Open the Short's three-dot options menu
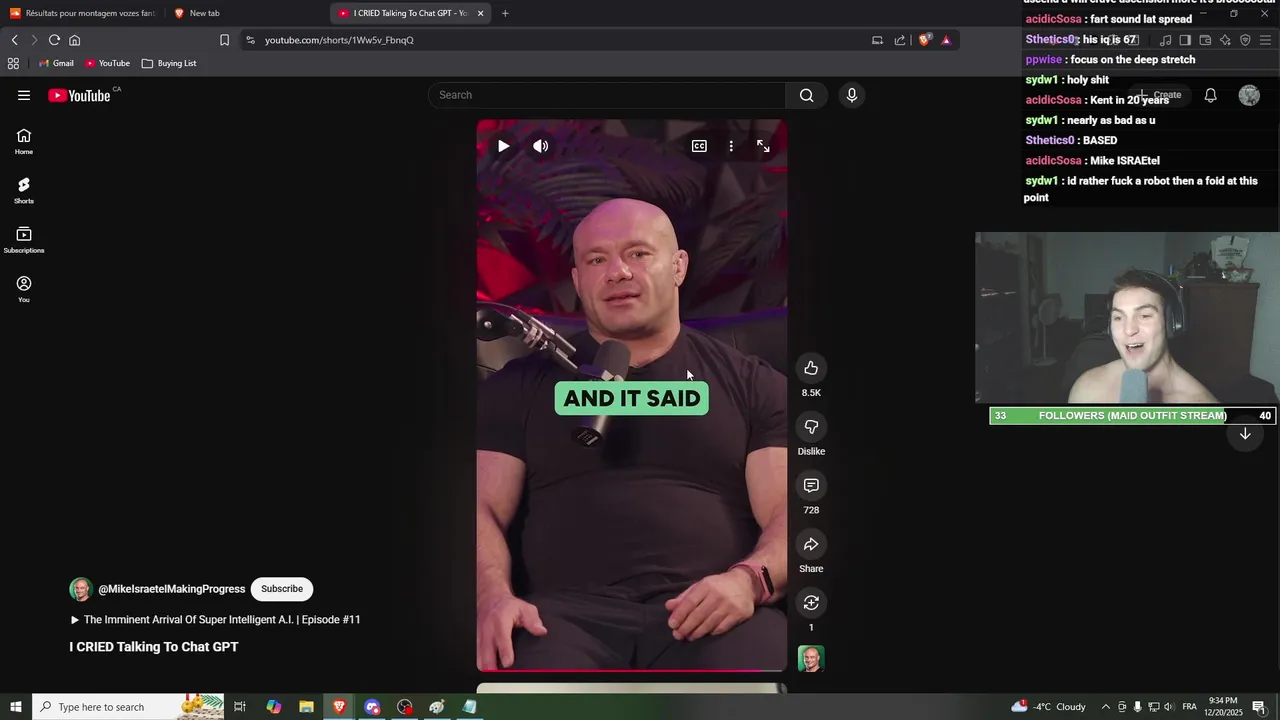Screen dimensions: 1280x720 731,146
